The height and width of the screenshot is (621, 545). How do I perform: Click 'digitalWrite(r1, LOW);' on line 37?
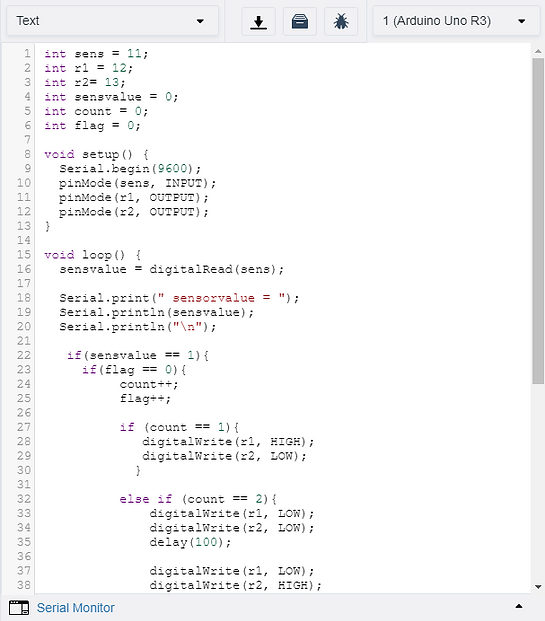pos(232,571)
